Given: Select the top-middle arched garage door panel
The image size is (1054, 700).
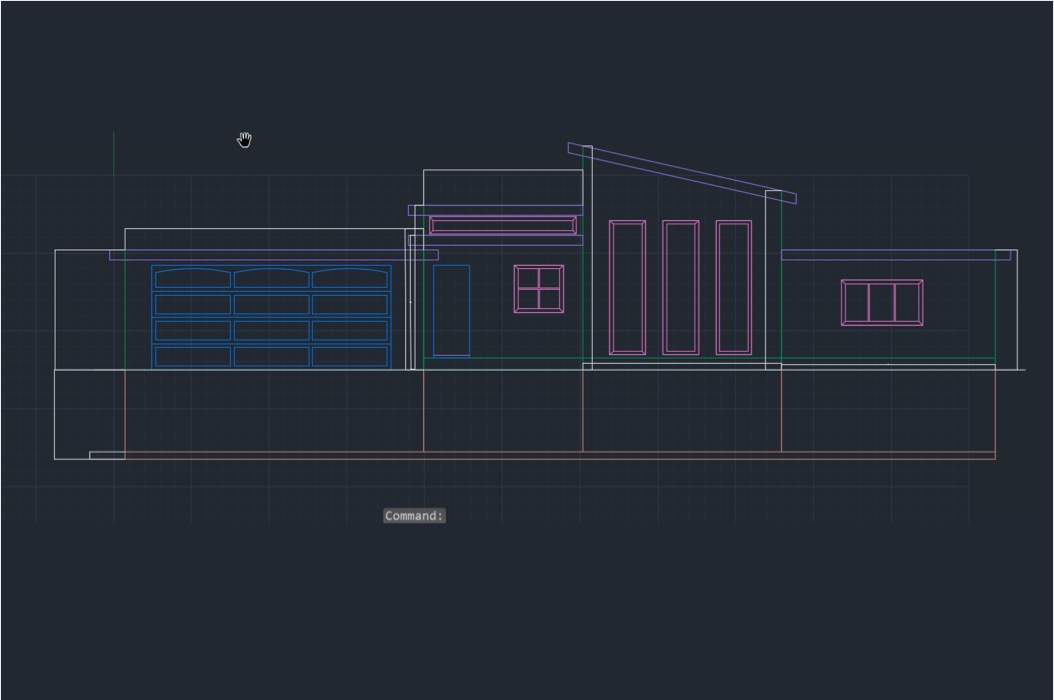Looking at the screenshot, I should pyautogui.click(x=271, y=278).
